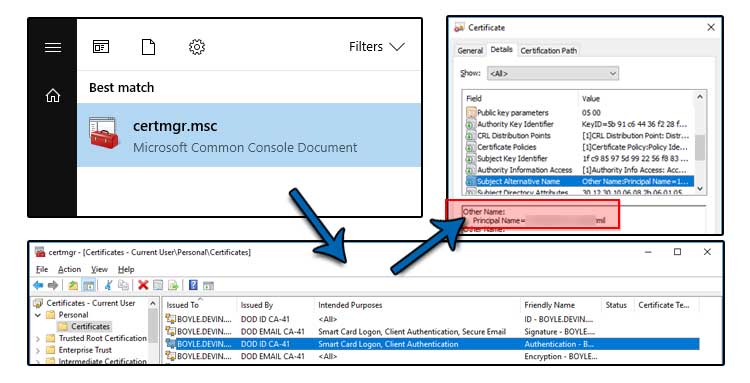Open the certmgr.msc best match result
This screenshot has width=750, height=383.
pos(249,135)
